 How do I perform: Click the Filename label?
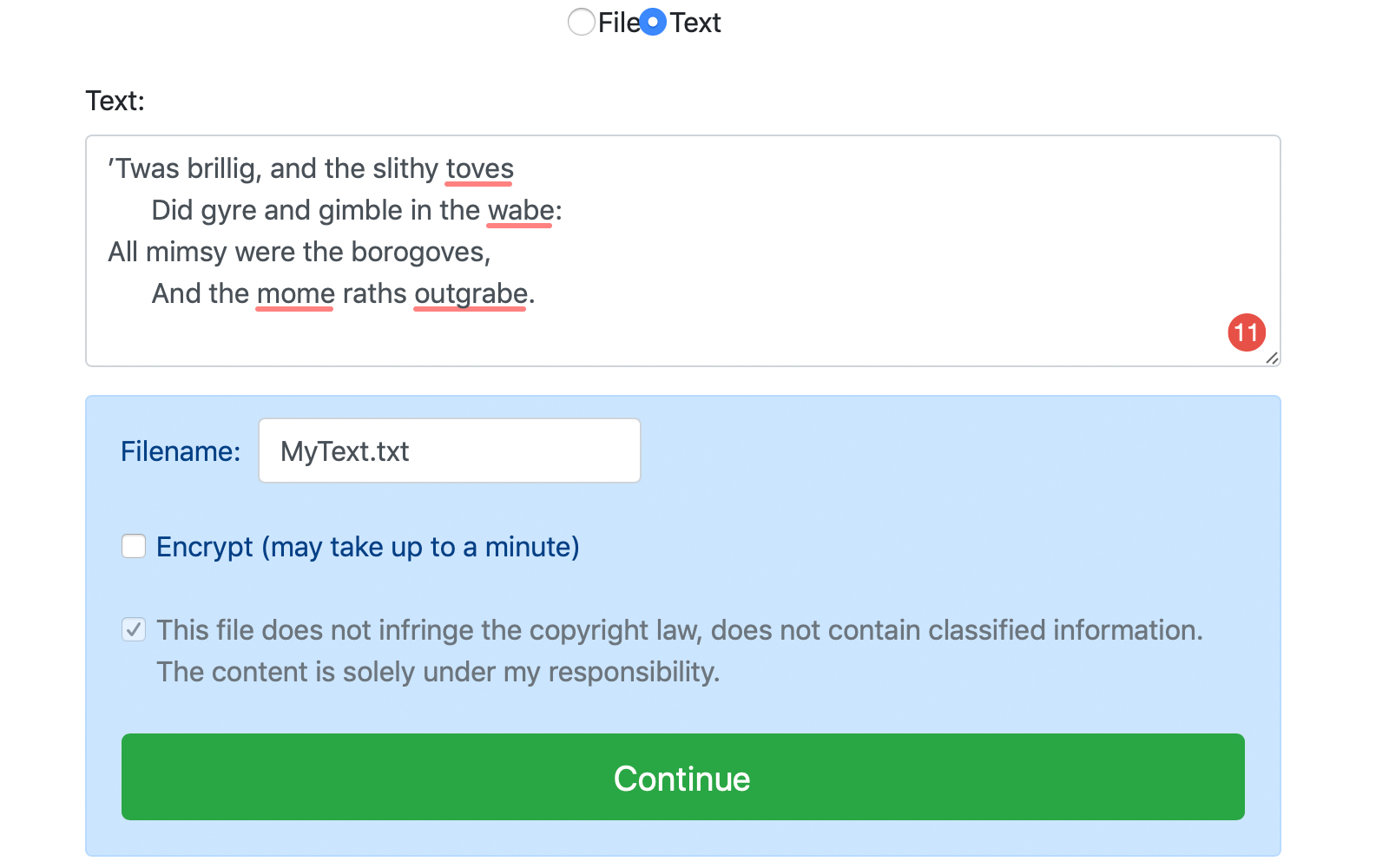(180, 451)
